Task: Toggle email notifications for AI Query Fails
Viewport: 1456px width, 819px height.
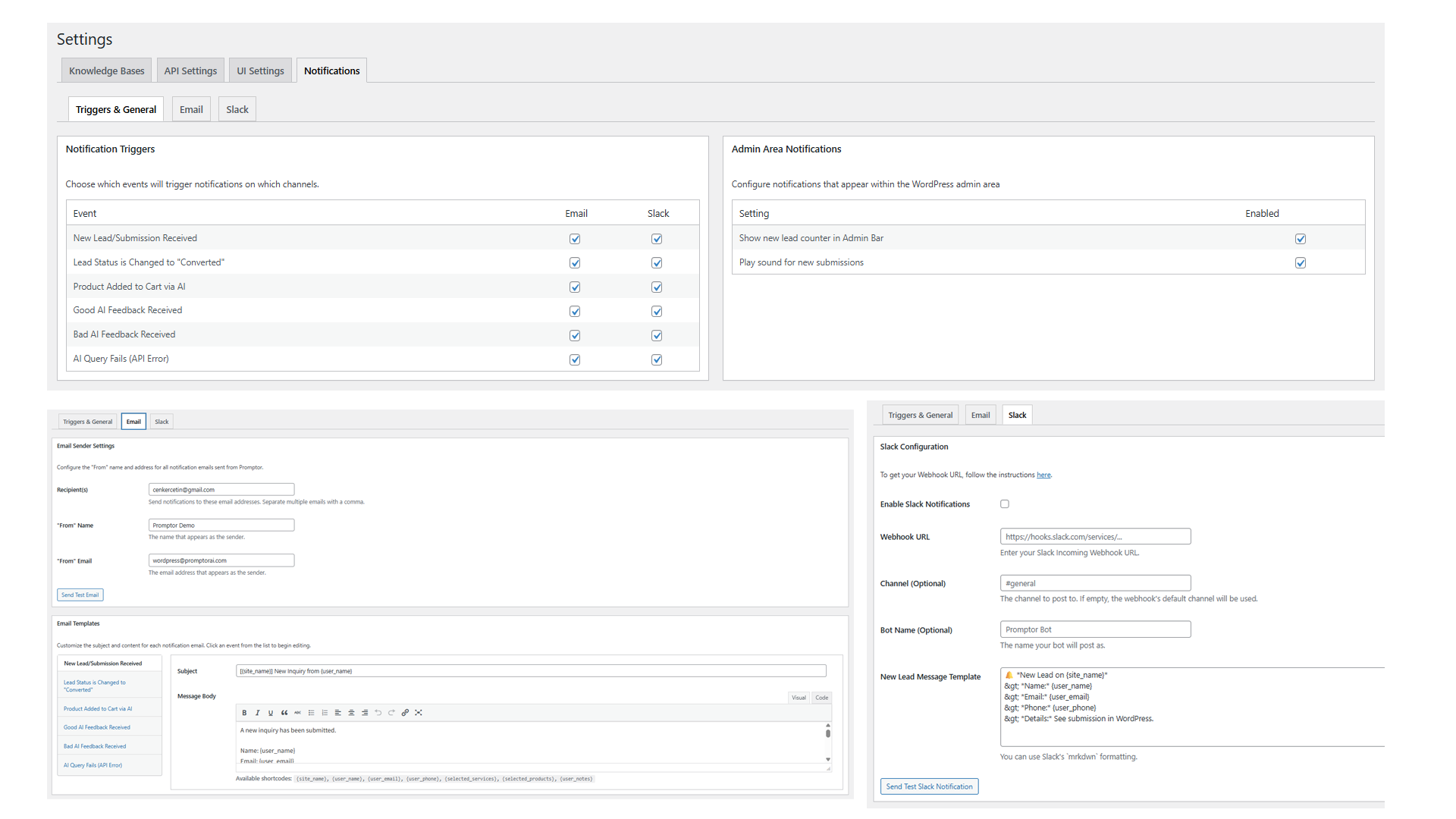Action: [575, 359]
